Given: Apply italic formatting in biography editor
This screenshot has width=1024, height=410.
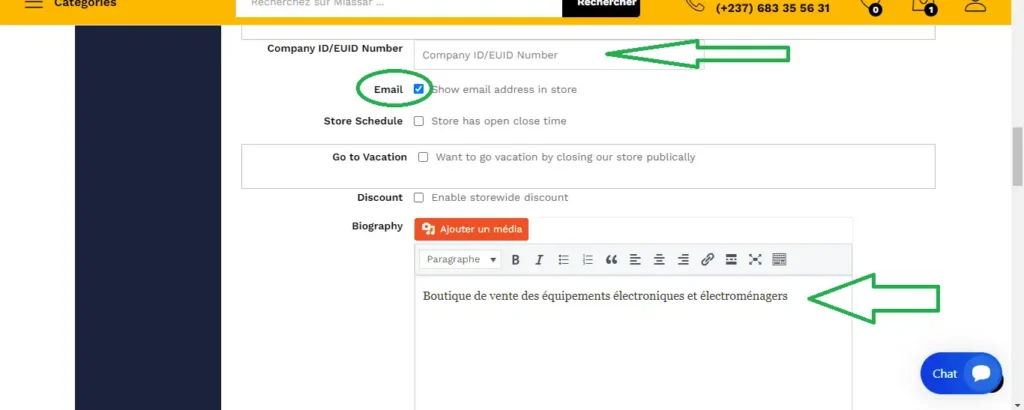Looking at the screenshot, I should [x=539, y=260].
